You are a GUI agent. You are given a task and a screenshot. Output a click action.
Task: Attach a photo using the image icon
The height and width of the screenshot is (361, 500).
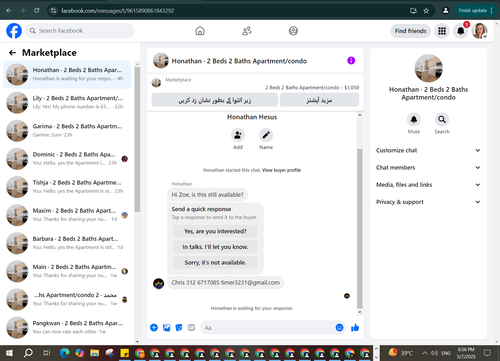[166, 328]
